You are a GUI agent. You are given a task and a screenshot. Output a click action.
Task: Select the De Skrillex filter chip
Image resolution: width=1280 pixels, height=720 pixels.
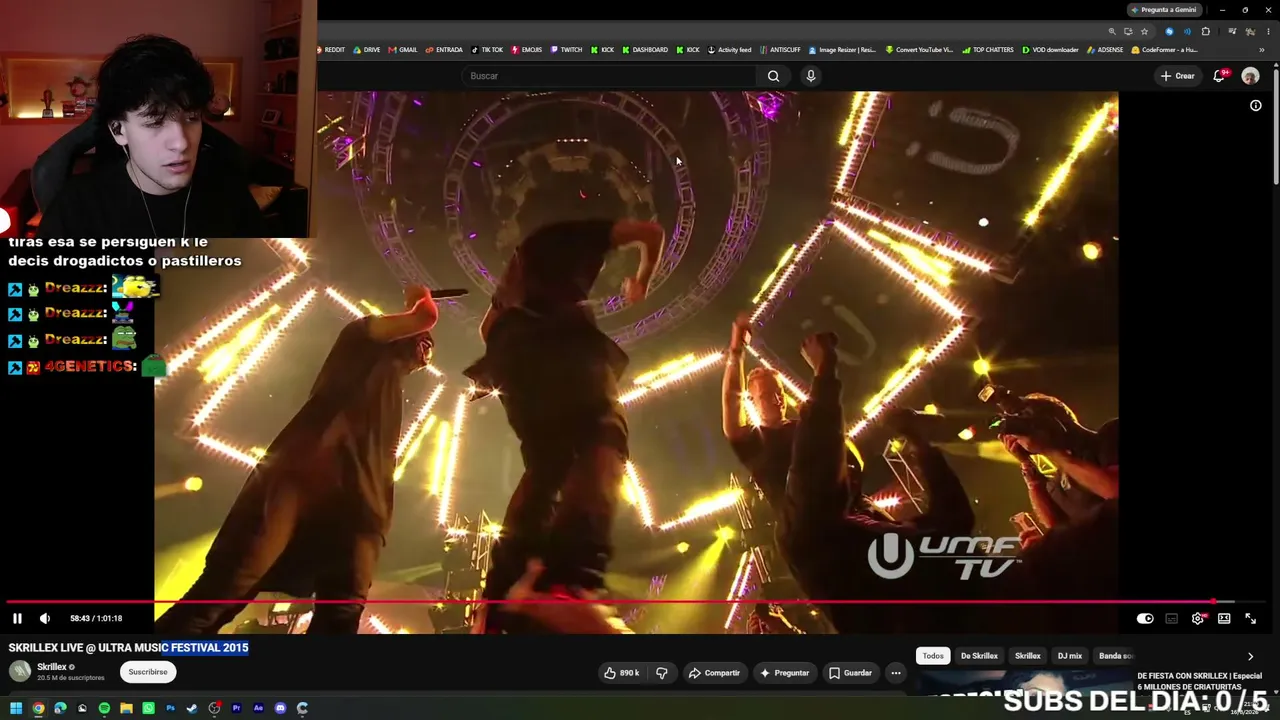pyautogui.click(x=979, y=656)
